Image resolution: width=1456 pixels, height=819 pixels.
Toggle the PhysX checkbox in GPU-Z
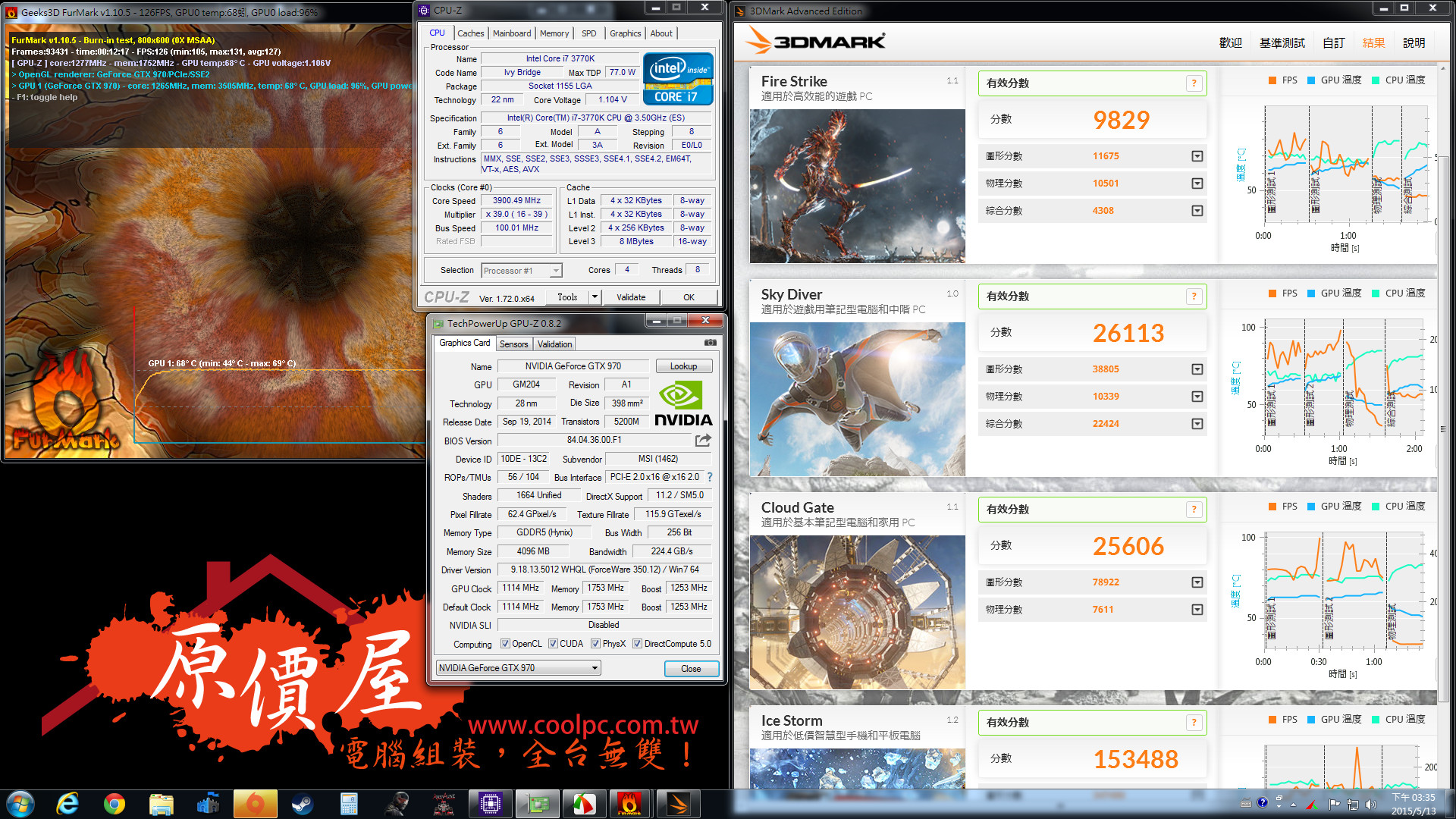tap(595, 644)
